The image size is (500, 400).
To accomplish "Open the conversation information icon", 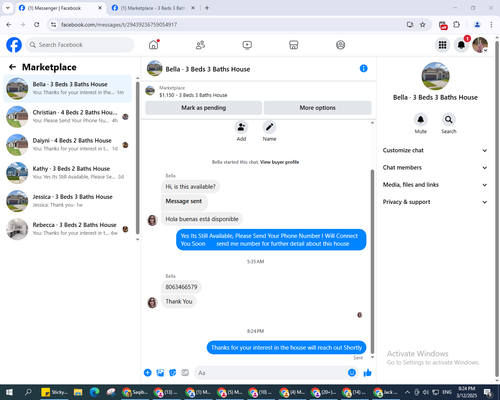I will click(x=363, y=68).
